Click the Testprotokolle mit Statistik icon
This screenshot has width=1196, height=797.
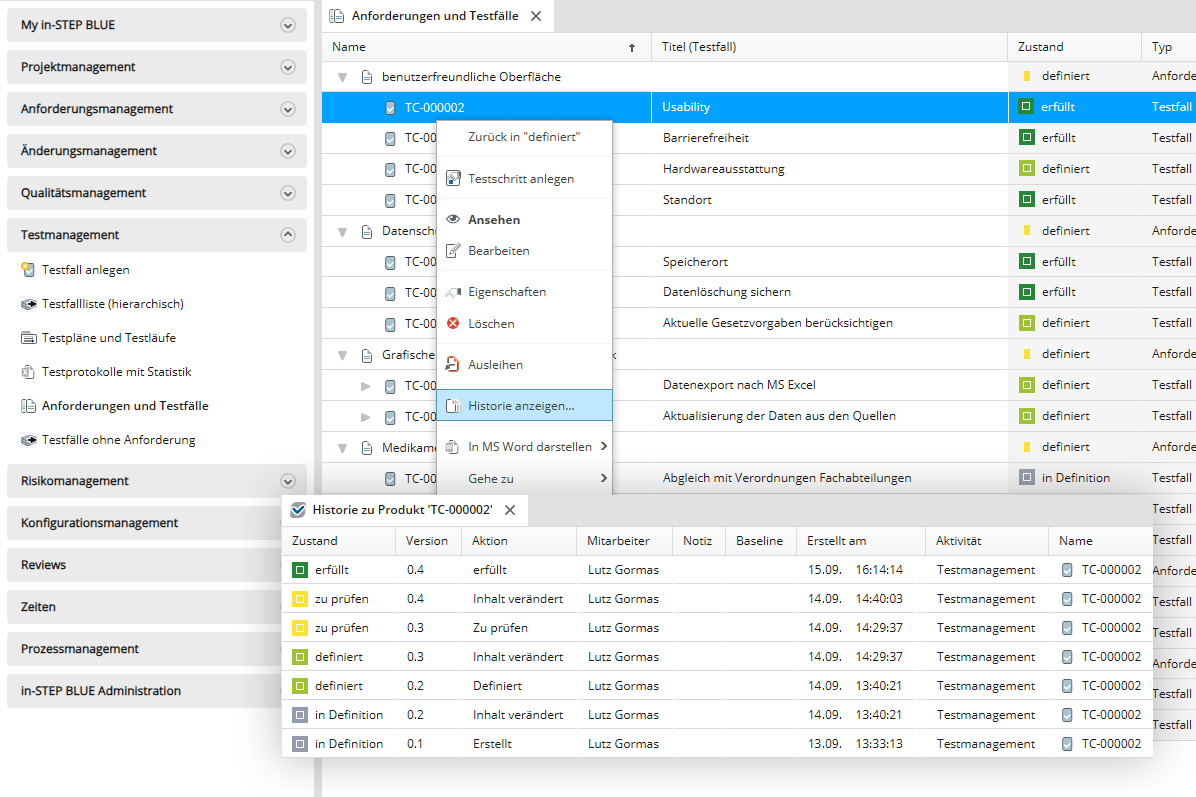click(28, 372)
